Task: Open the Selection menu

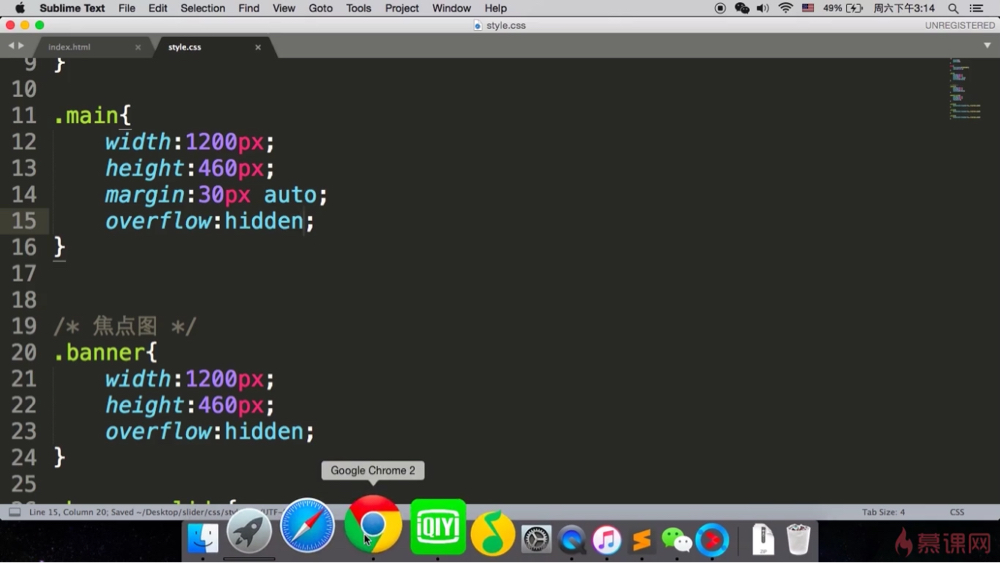Action: [x=203, y=8]
